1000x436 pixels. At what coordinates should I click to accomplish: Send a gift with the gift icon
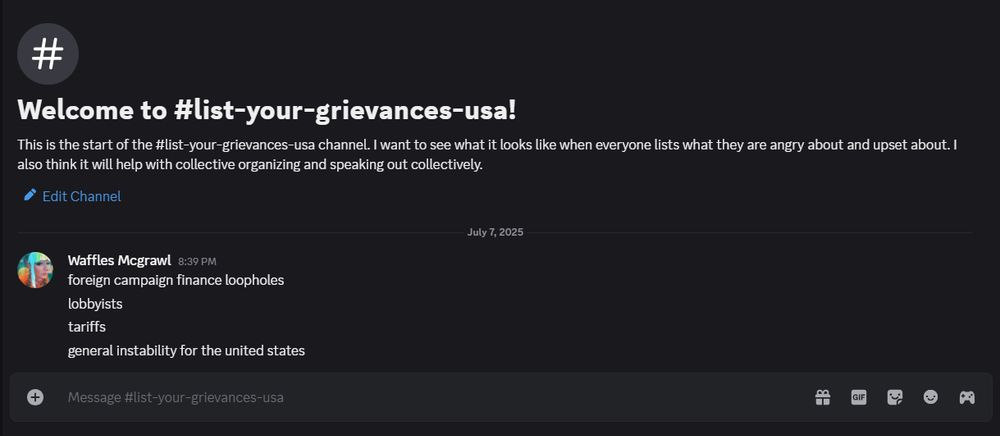(x=823, y=398)
